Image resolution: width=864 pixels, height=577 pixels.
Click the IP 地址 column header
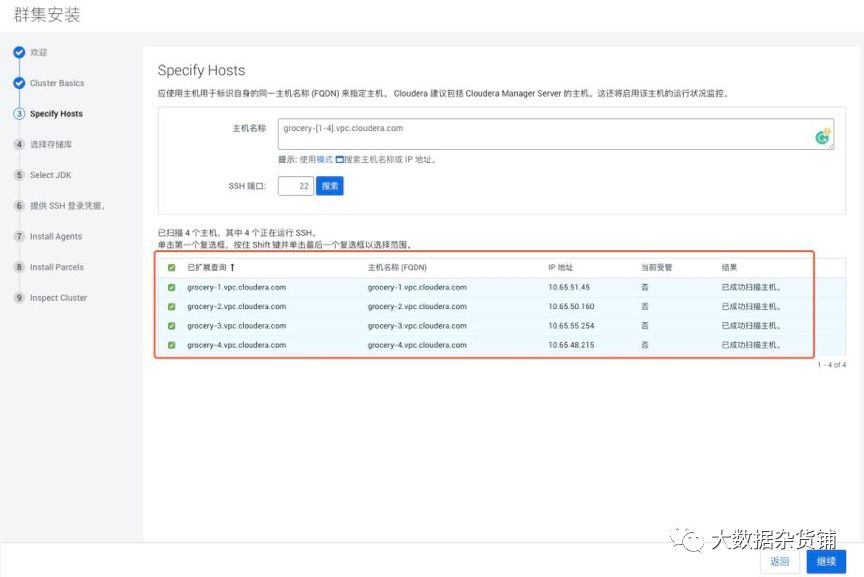(560, 267)
